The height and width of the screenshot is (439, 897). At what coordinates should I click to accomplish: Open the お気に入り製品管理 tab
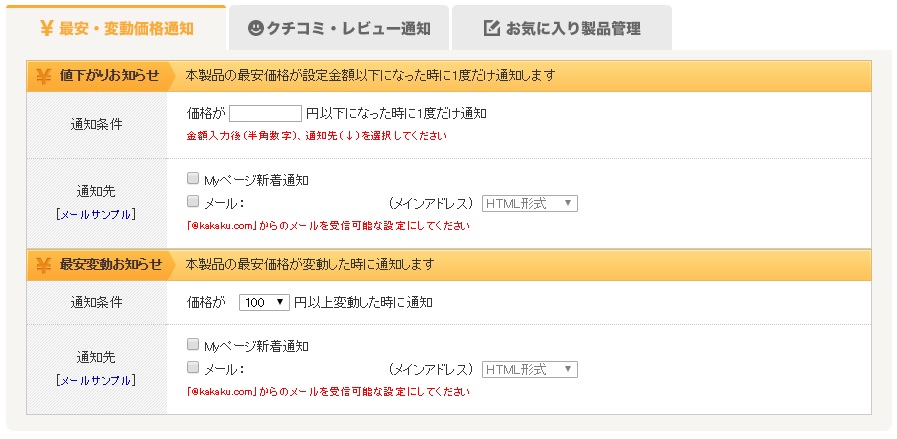561,28
